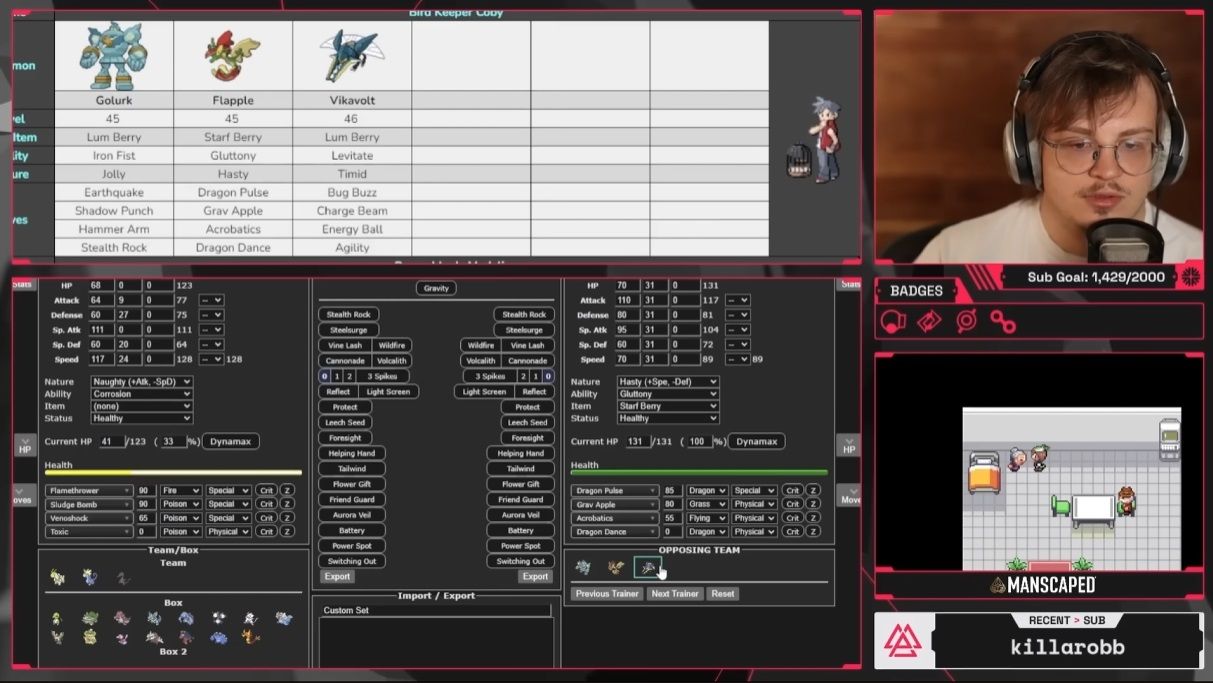The image size is (1213, 683).
Task: Toggle Gravity field condition
Action: click(x=436, y=288)
